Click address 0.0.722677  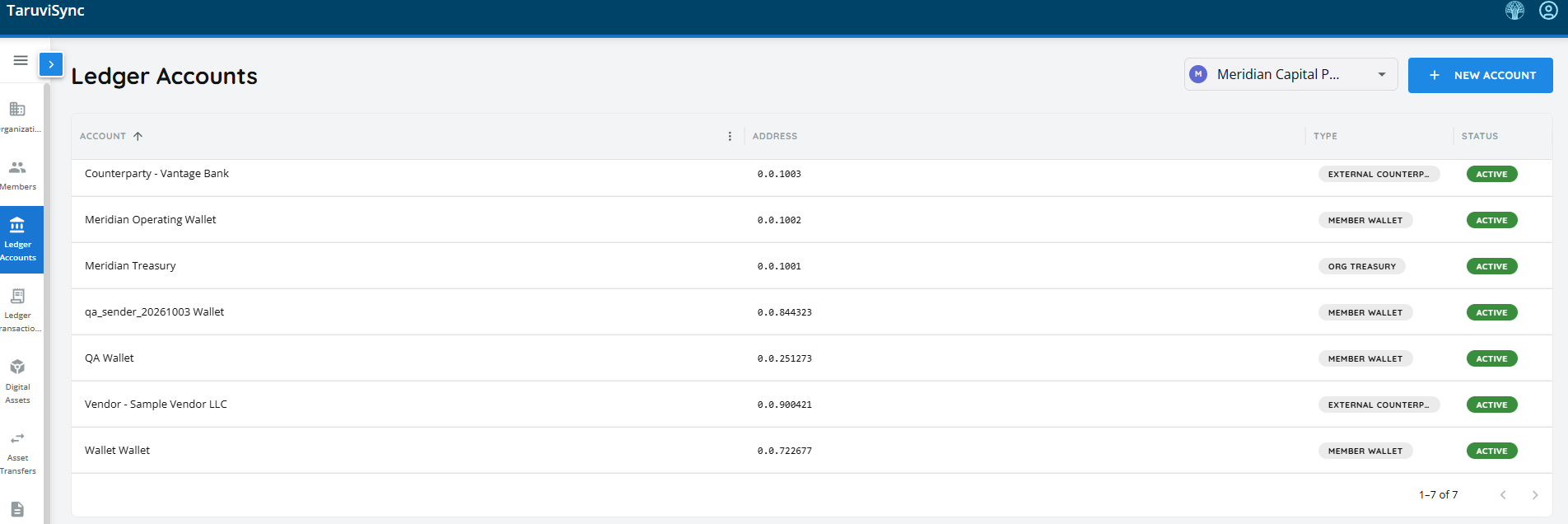tap(785, 451)
